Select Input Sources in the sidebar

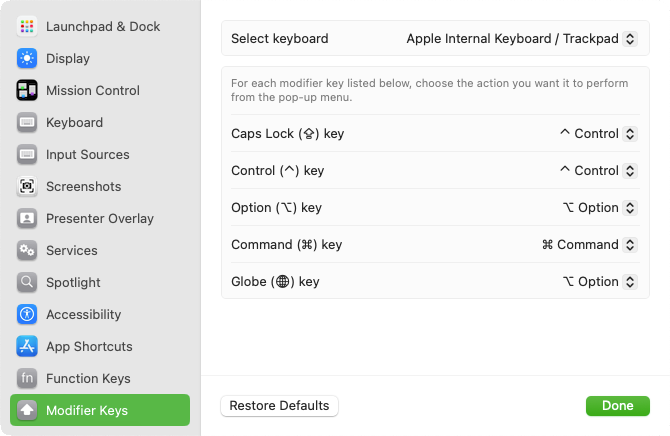(87, 155)
